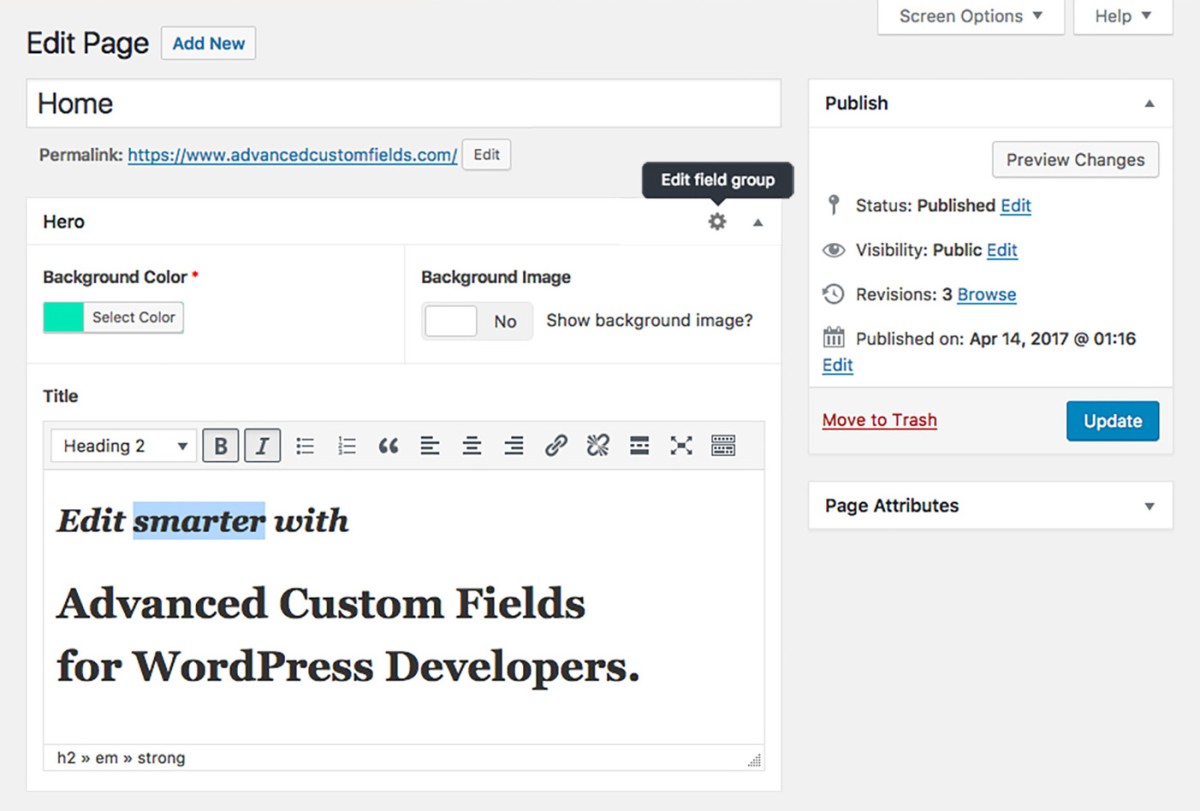Click the highlighted word smarter in editor
The image size is (1200, 811).
click(x=199, y=520)
